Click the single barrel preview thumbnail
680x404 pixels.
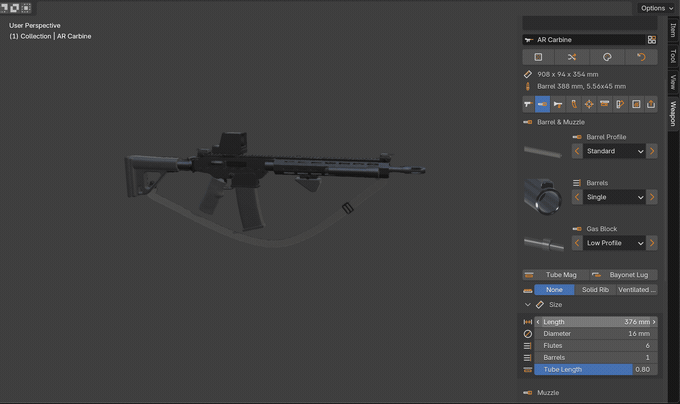(x=543, y=197)
